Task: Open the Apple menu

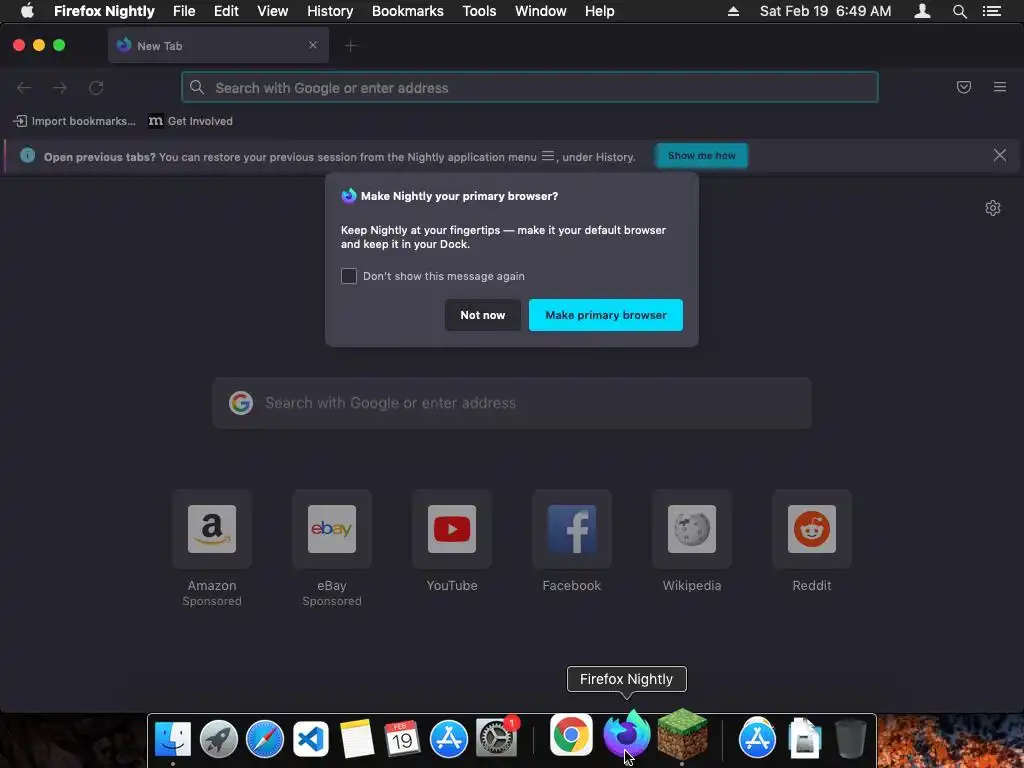Action: [27, 11]
